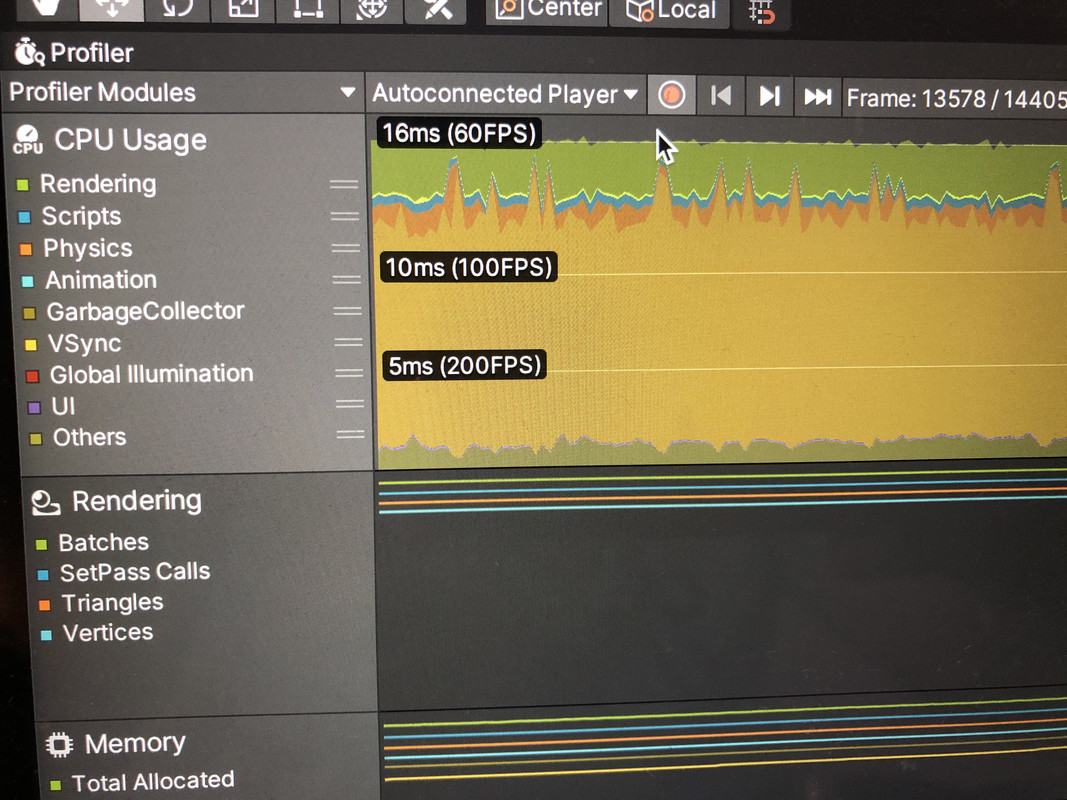The width and height of the screenshot is (1067, 800).
Task: Select the Move tool in toolbar
Action: [x=112, y=9]
